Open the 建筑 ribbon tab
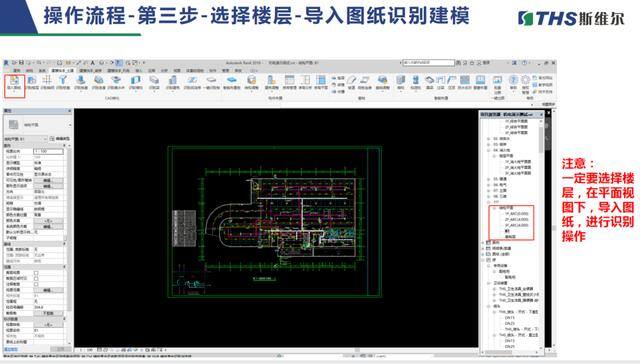640x364 pixels. (17, 71)
